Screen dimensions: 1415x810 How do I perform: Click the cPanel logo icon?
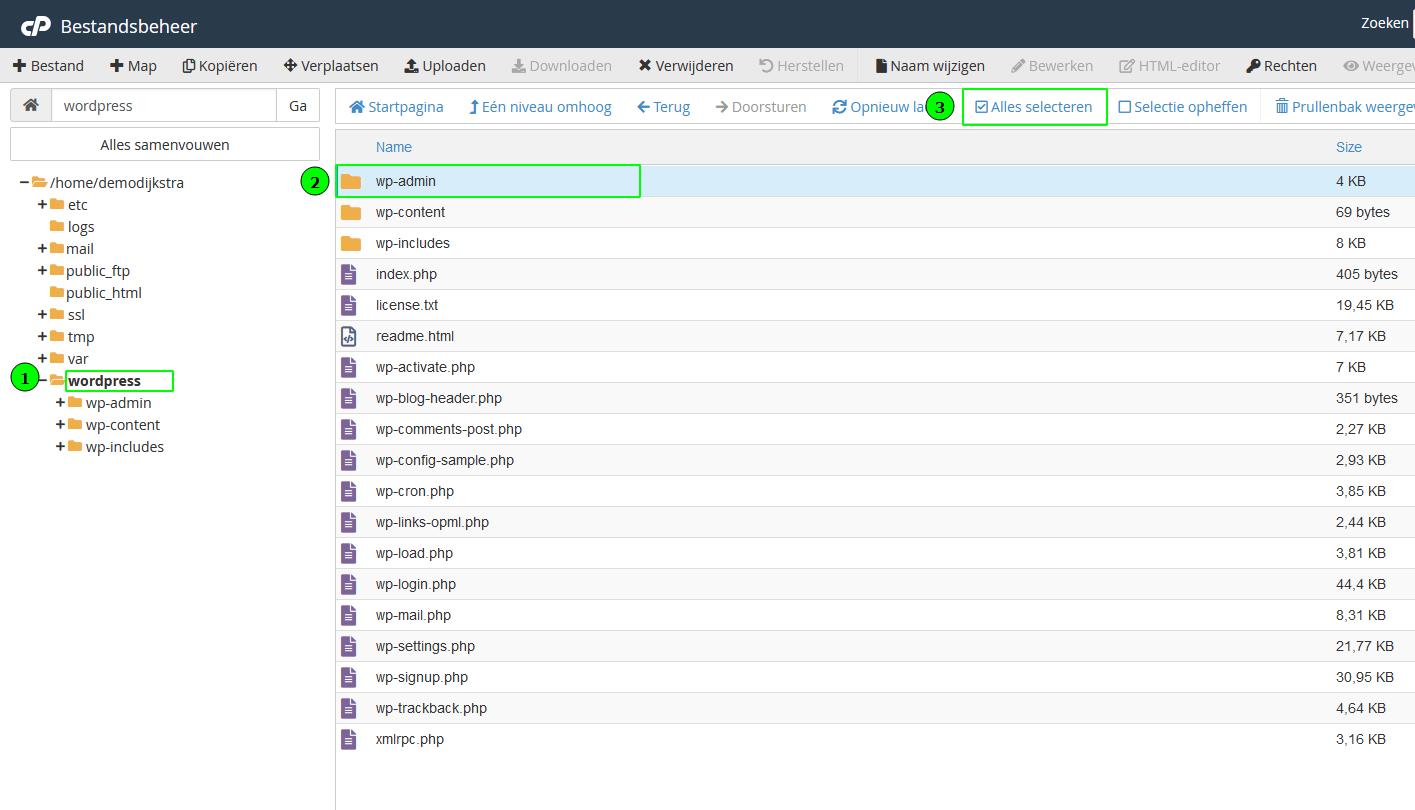coord(36,26)
